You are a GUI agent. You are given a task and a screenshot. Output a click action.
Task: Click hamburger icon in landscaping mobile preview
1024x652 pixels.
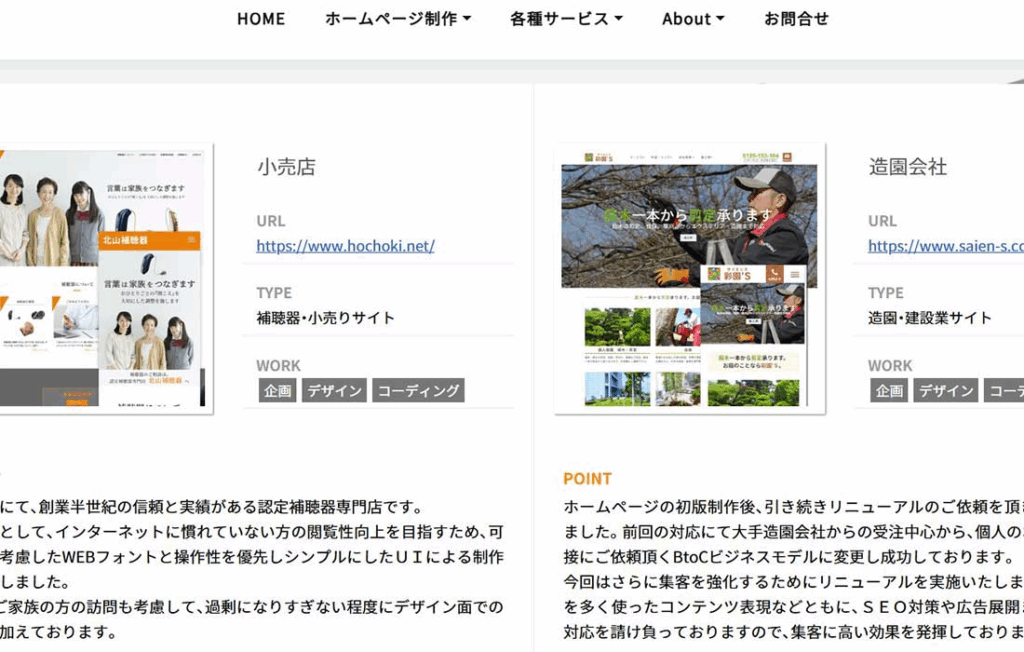point(795,274)
